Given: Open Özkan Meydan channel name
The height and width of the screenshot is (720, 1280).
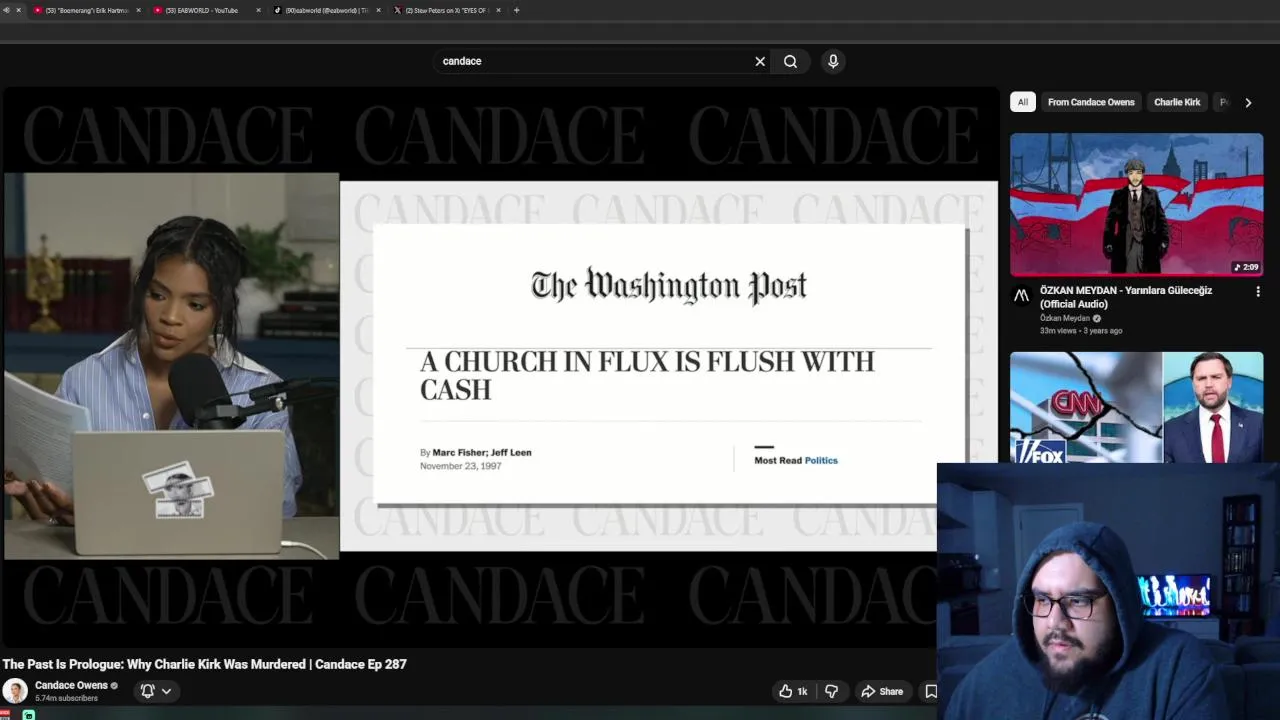Looking at the screenshot, I should tap(1065, 318).
